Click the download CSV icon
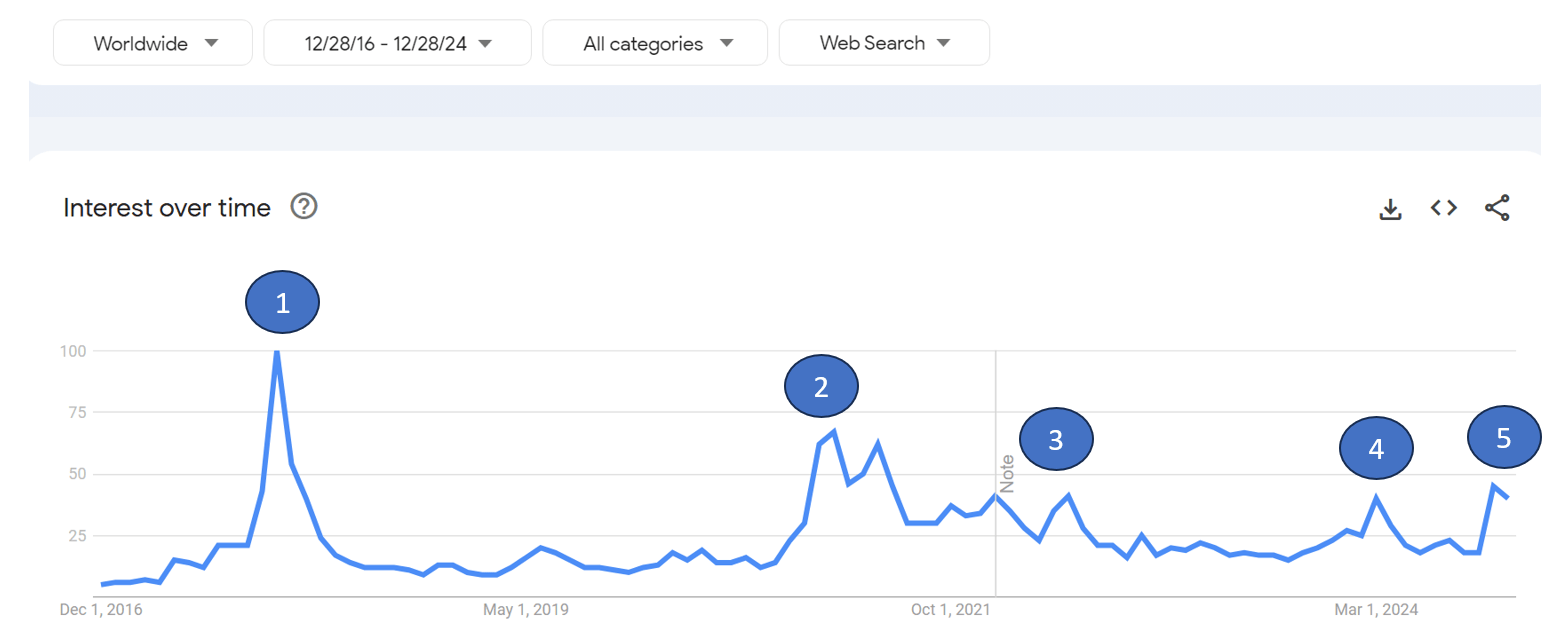1564x643 pixels. coord(1390,208)
